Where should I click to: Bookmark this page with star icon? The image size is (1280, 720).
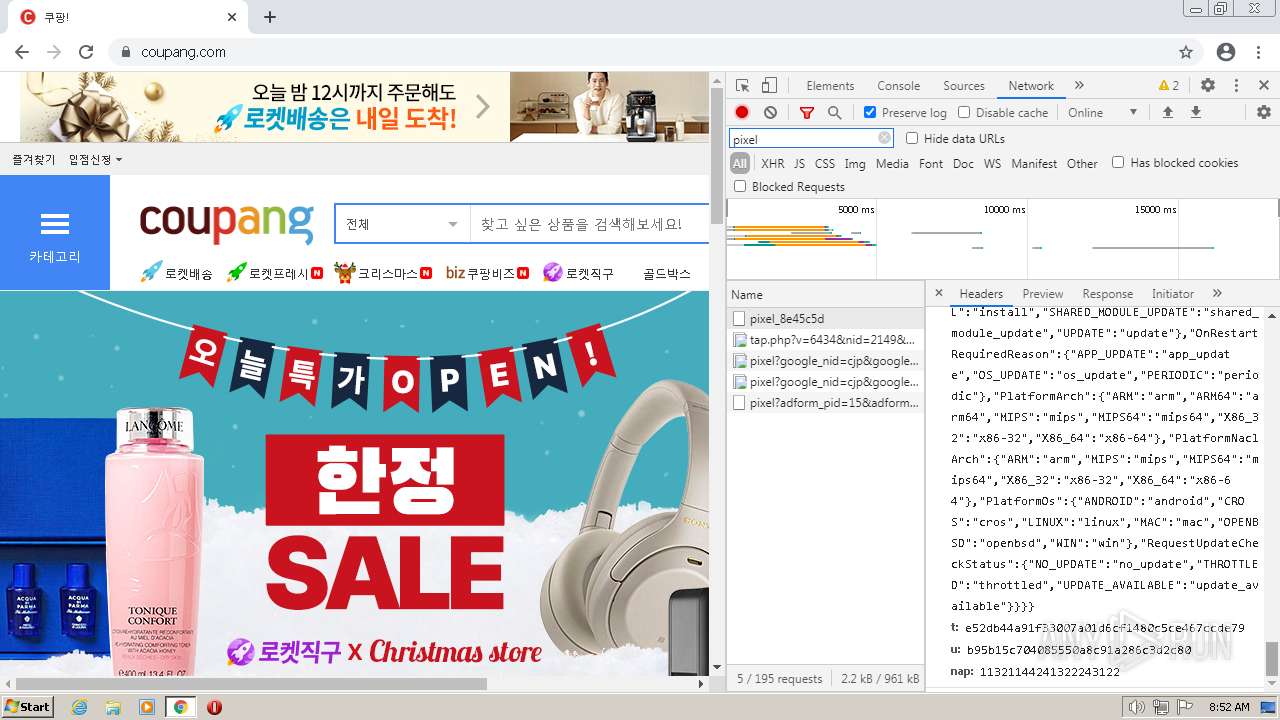[x=1186, y=52]
